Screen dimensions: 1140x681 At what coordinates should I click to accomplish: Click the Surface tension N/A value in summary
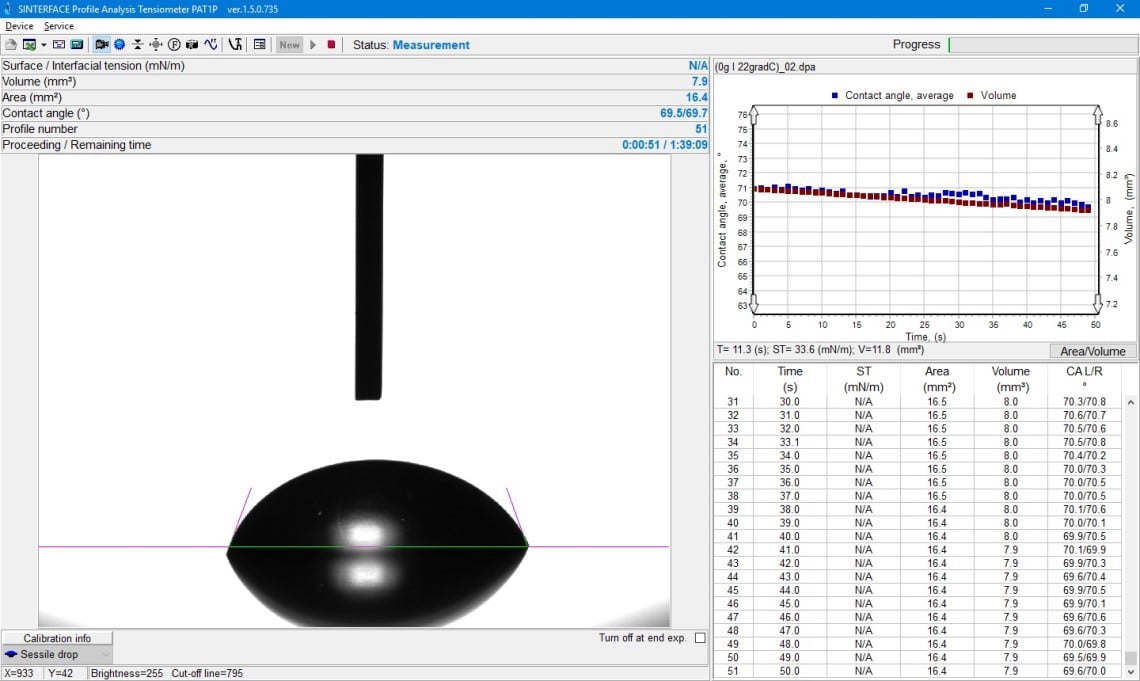coord(698,65)
